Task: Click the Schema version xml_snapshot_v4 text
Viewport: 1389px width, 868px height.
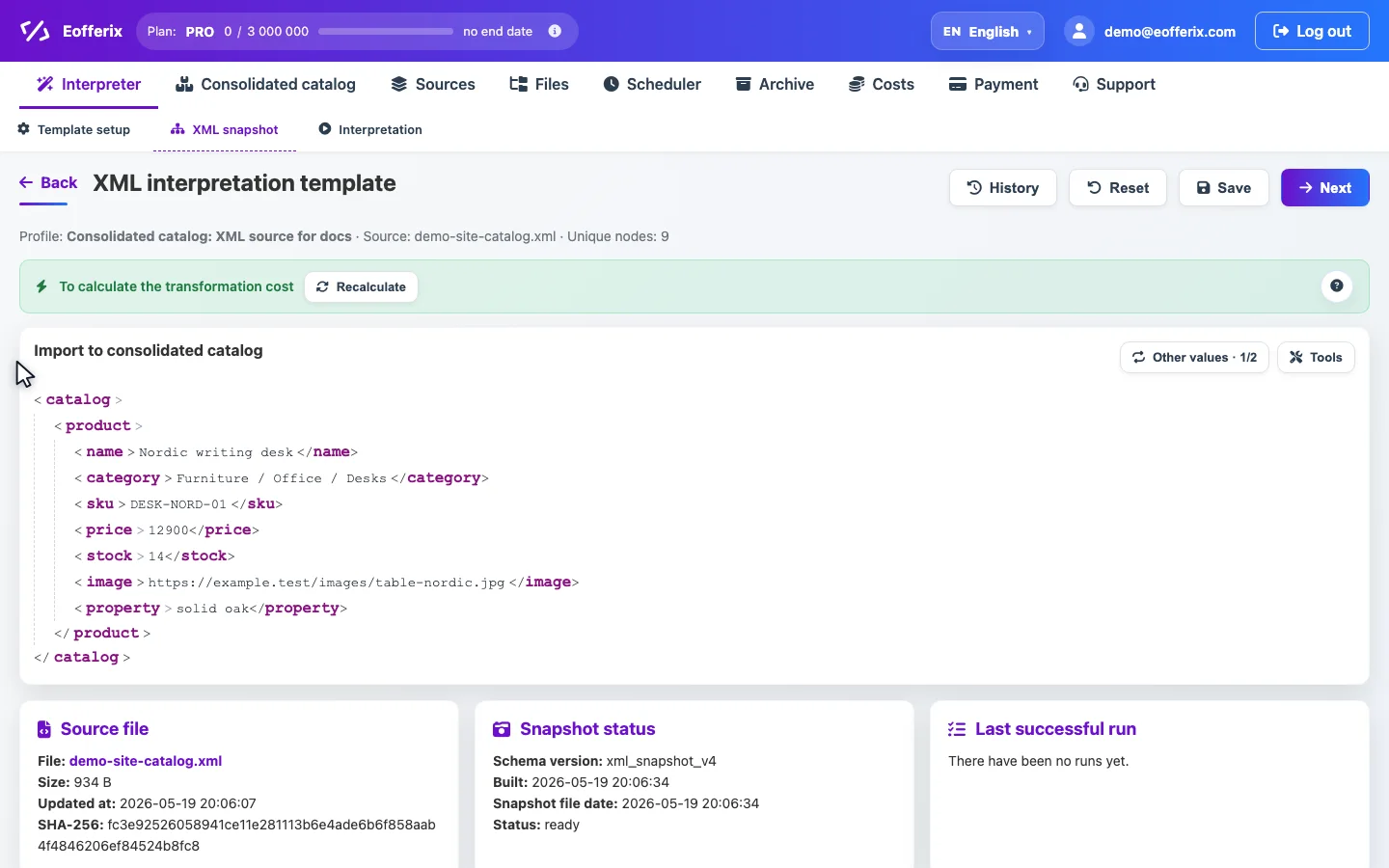Action: (605, 761)
